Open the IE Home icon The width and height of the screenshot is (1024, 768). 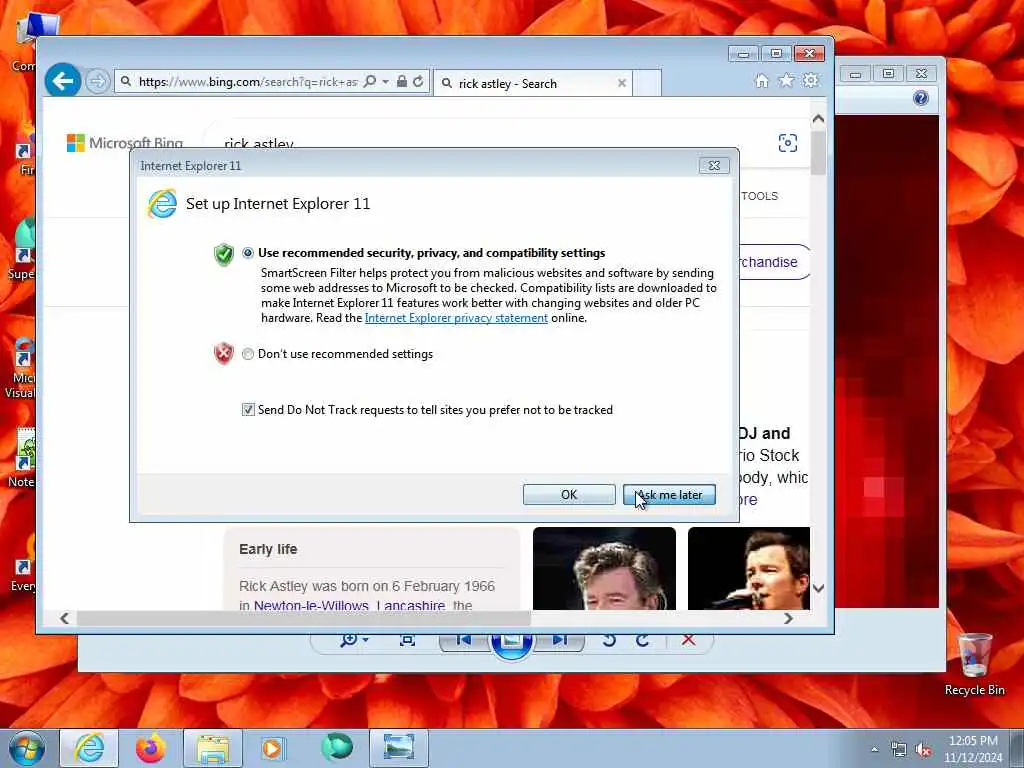tap(761, 80)
